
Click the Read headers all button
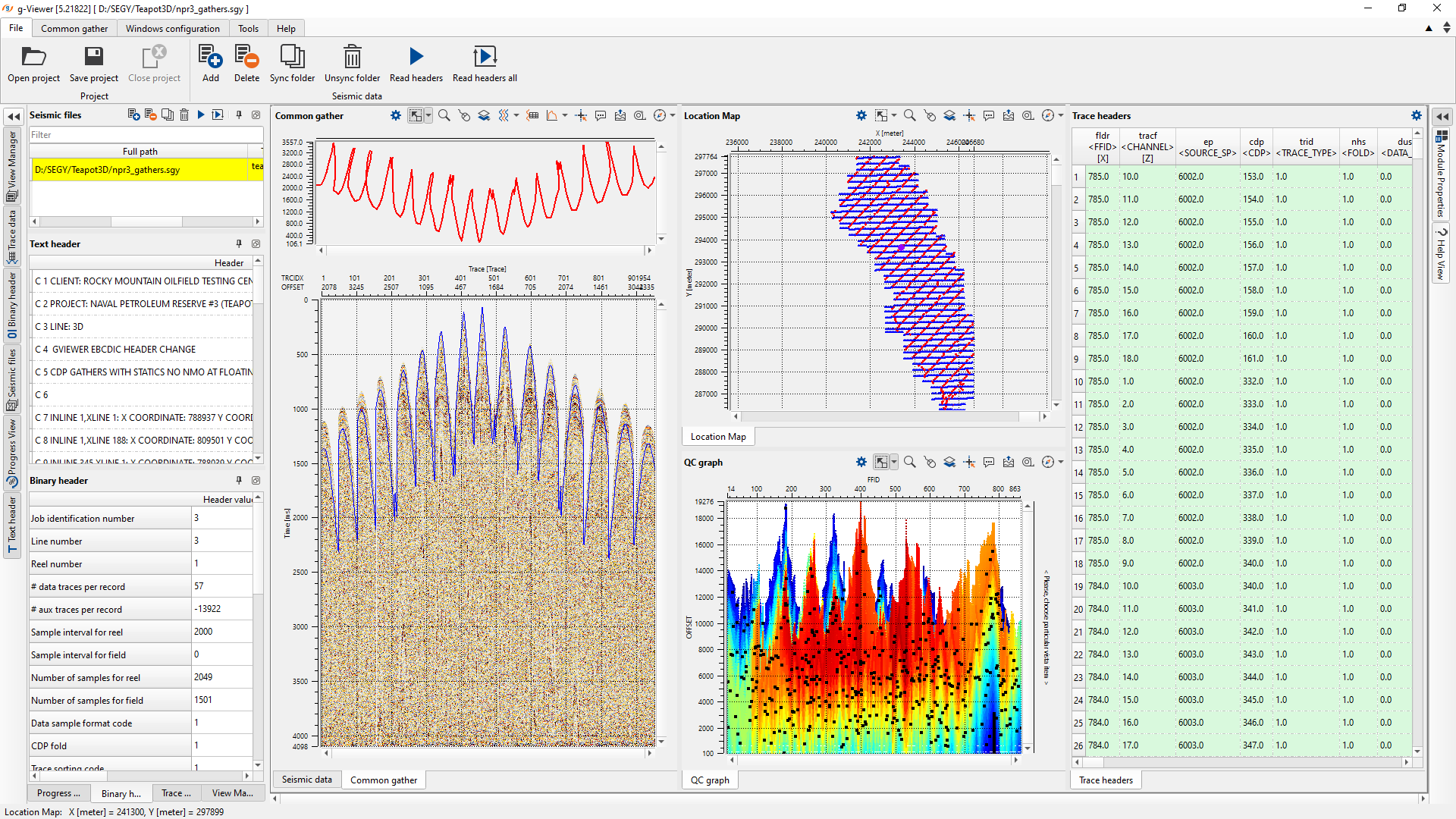(x=485, y=64)
